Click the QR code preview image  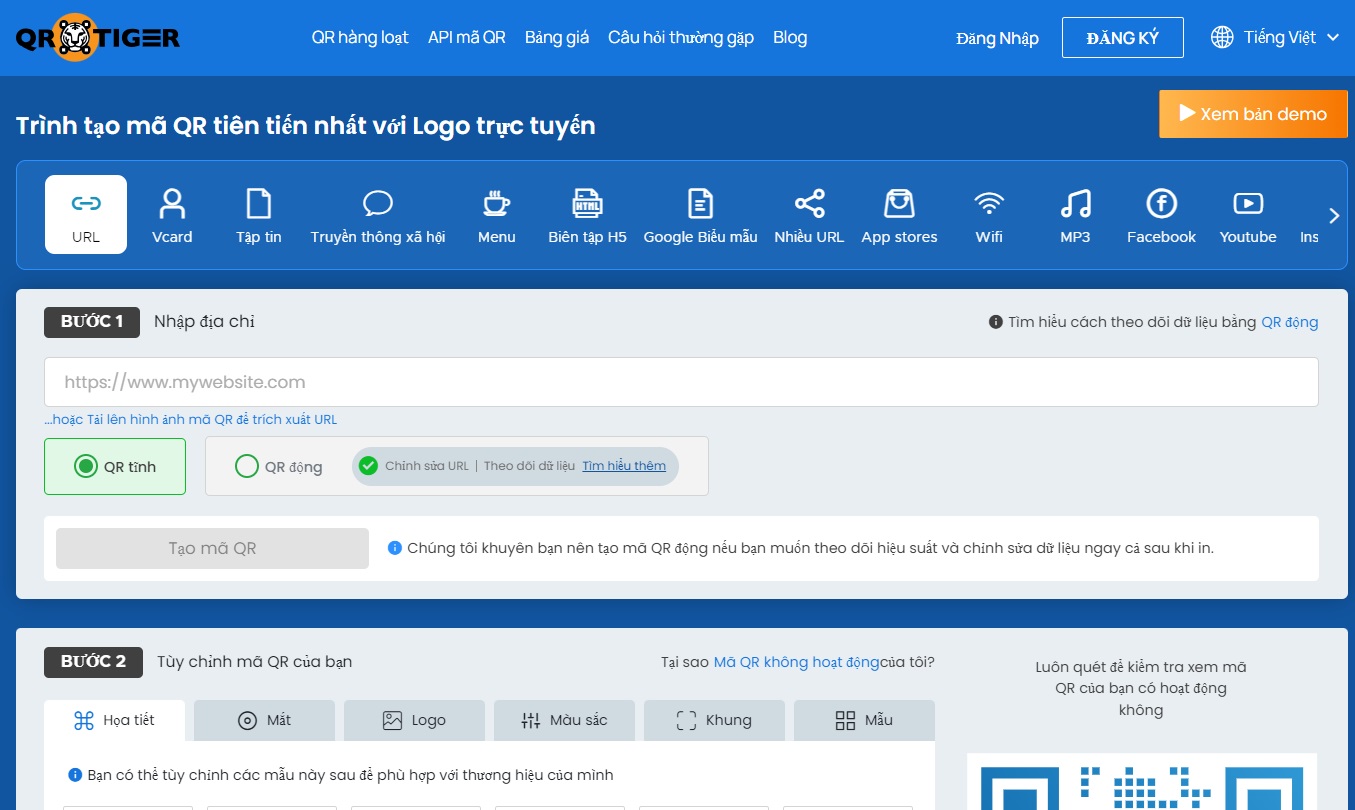[1141, 782]
